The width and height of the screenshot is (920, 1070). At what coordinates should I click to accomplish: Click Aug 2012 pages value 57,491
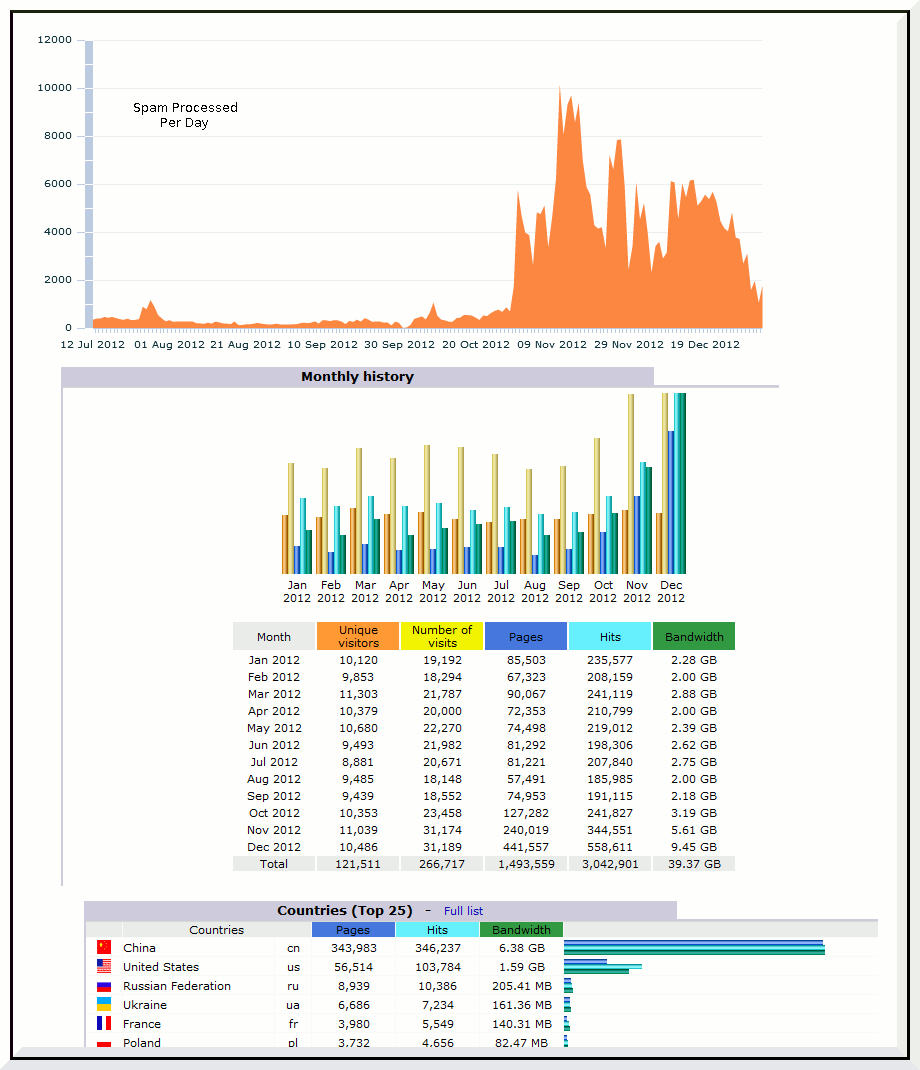pyautogui.click(x=526, y=779)
